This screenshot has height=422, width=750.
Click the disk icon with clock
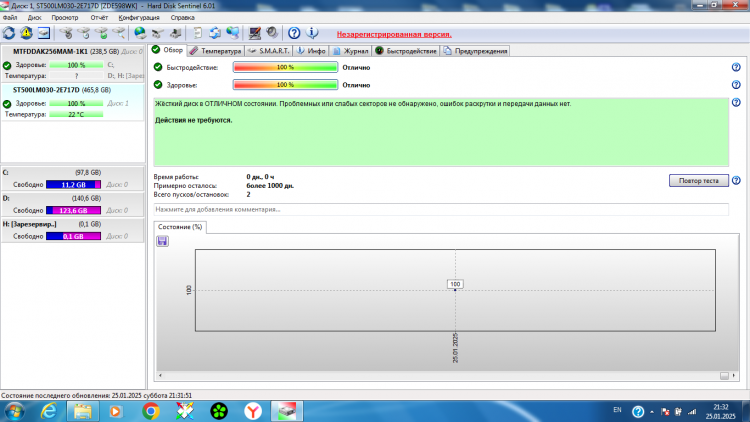[84, 33]
